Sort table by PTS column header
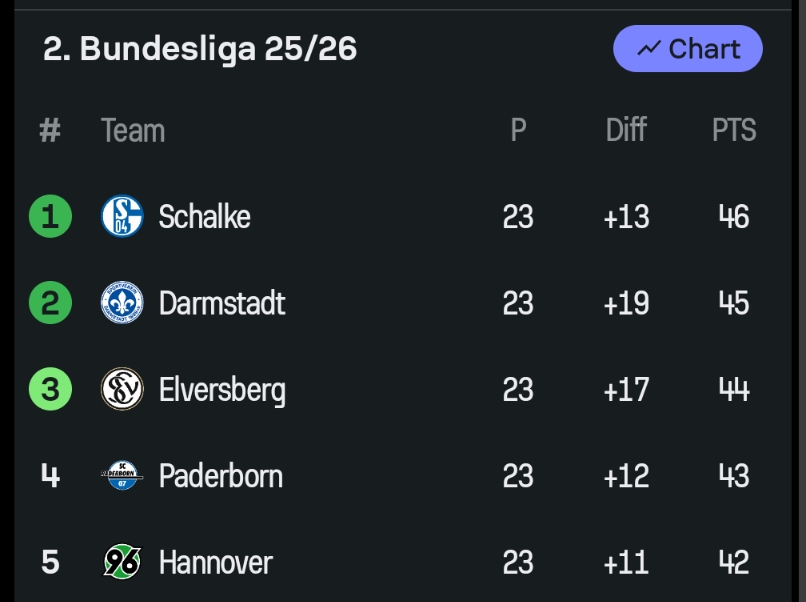 coord(734,130)
